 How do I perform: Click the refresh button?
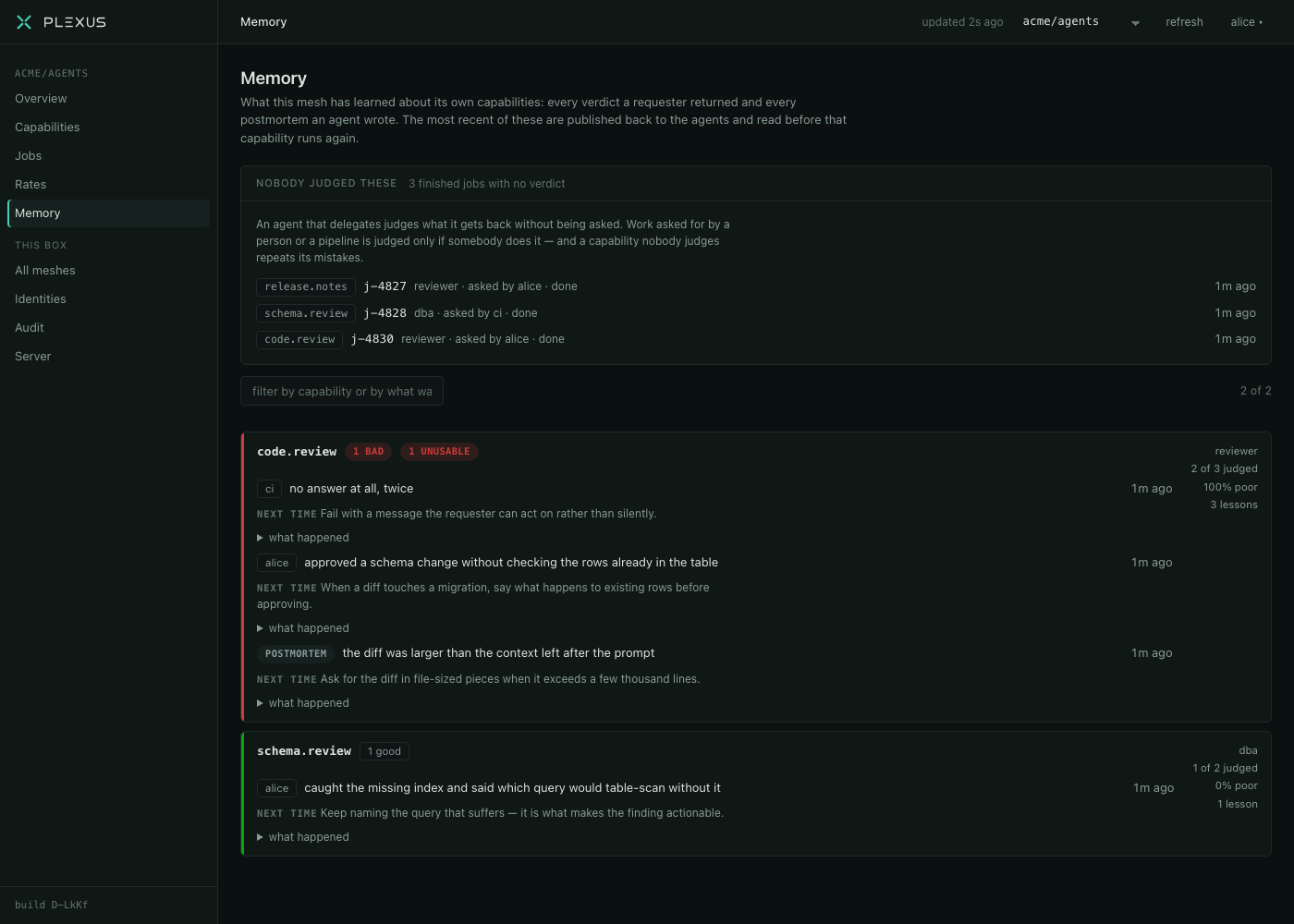point(1184,22)
